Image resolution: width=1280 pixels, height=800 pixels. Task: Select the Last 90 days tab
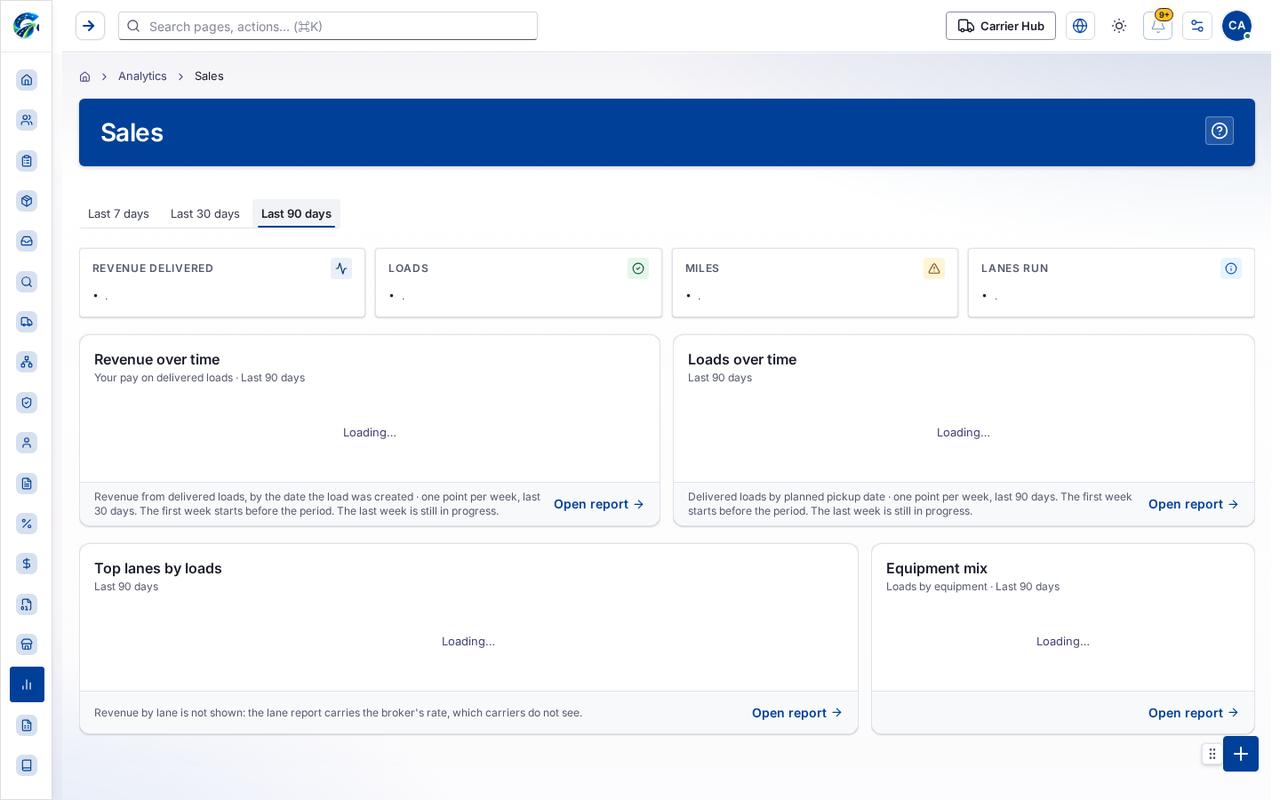point(296,214)
